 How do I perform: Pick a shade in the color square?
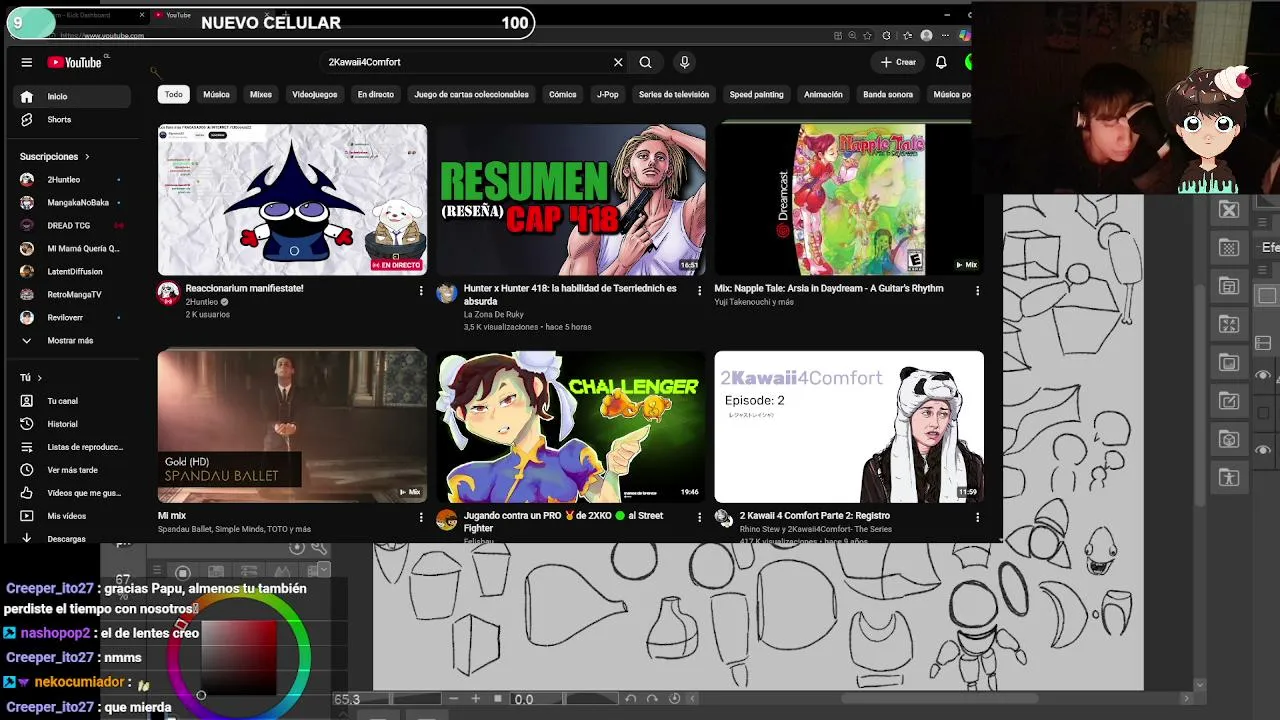239,658
